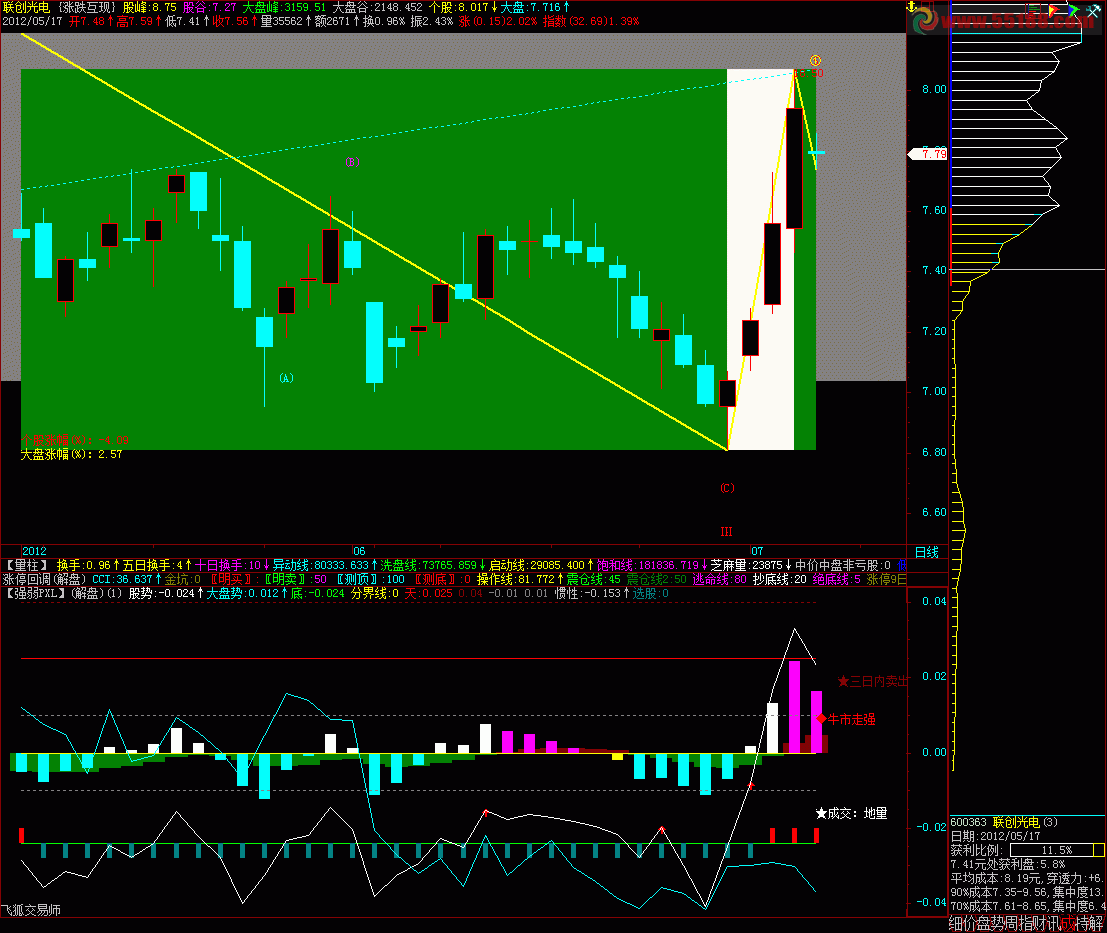This screenshot has width=1107, height=933.
Task: Click the red diamond beside 牛市走强
Action: (x=821, y=718)
